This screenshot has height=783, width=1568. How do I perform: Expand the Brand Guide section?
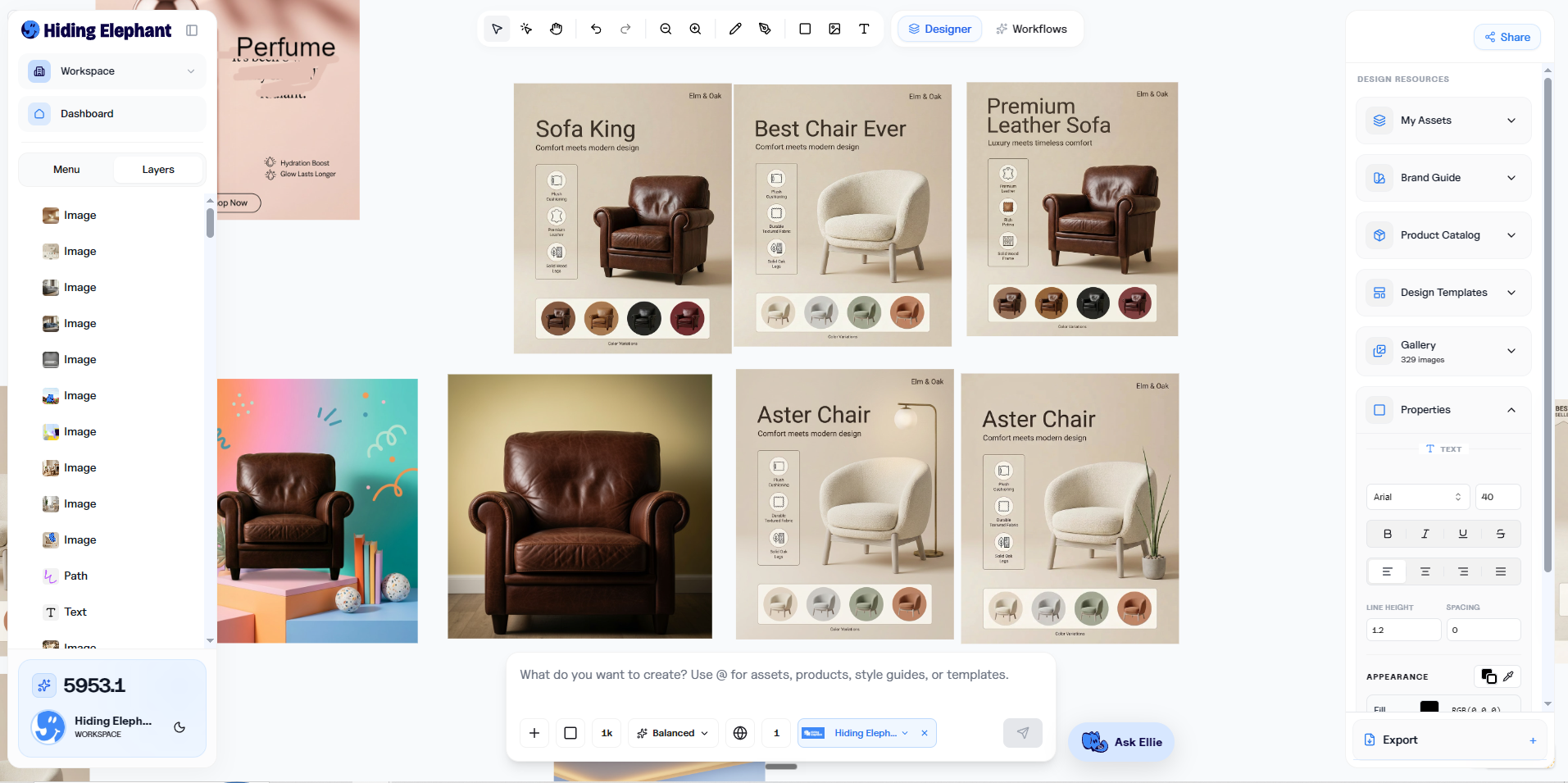pos(1443,178)
